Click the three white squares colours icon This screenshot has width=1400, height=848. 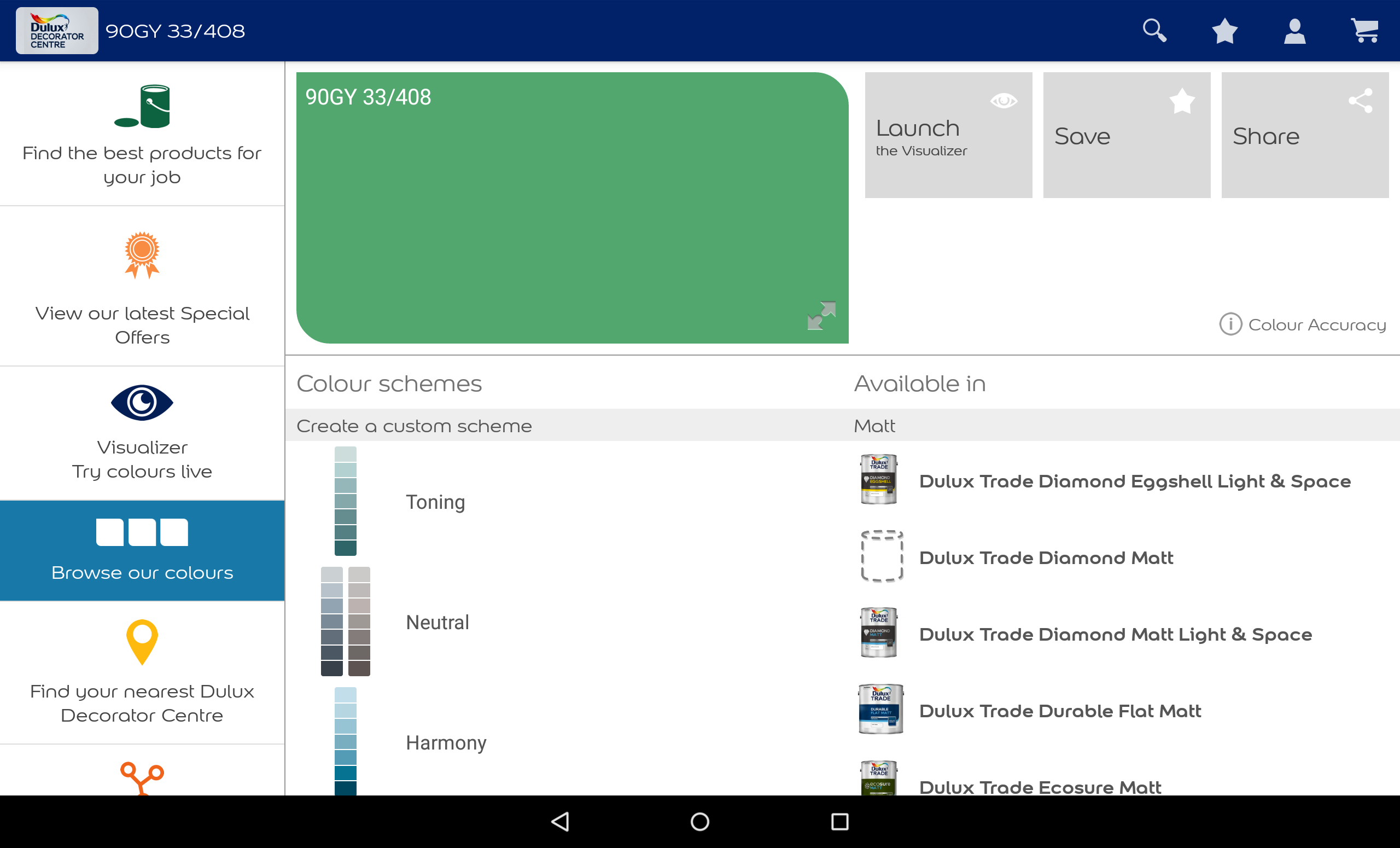142,532
